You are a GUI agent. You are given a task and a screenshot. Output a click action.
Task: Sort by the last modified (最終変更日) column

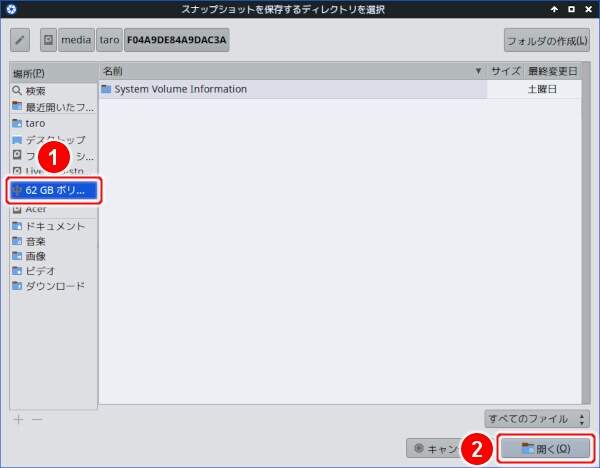553,72
